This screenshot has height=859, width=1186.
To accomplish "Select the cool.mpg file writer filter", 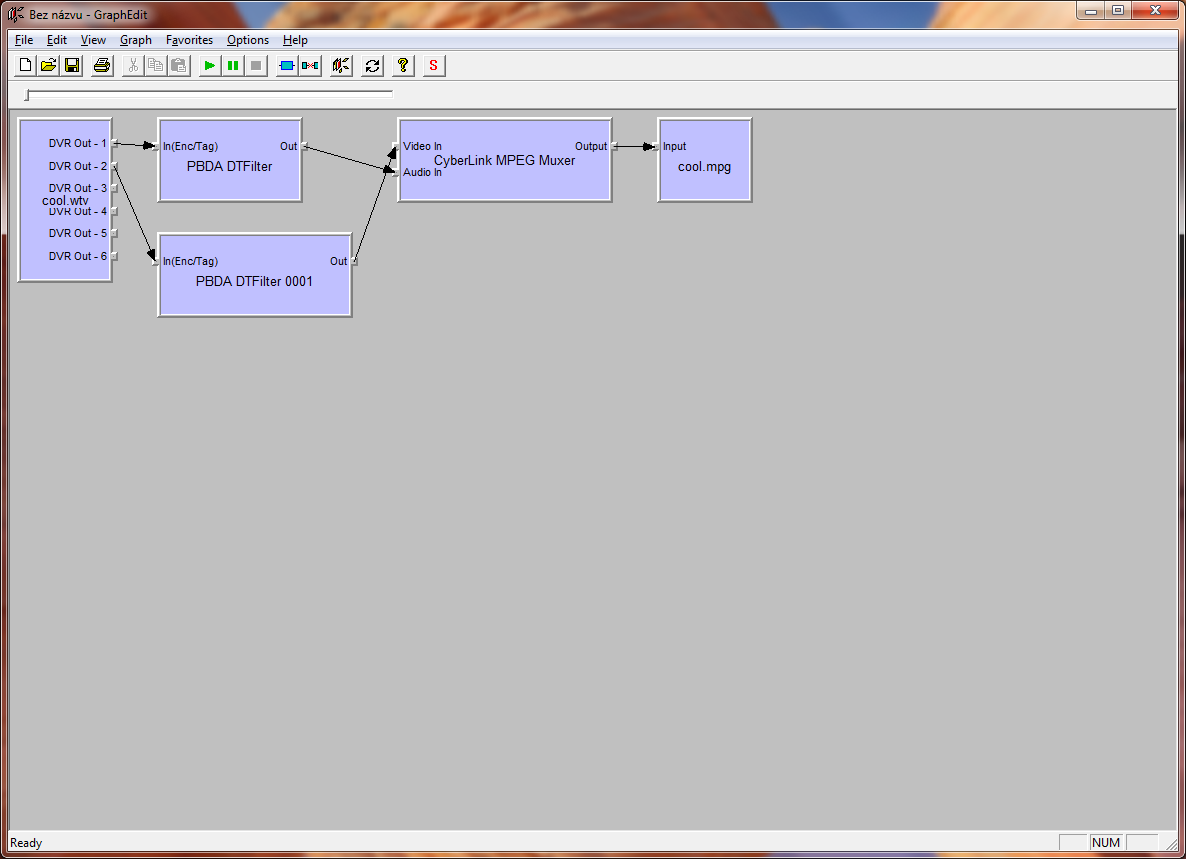I will pos(704,160).
